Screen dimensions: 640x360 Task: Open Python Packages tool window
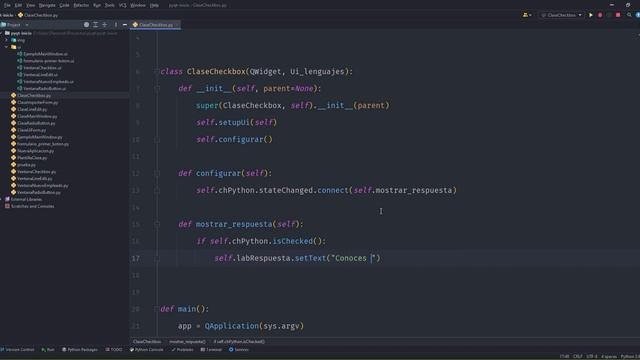80,350
